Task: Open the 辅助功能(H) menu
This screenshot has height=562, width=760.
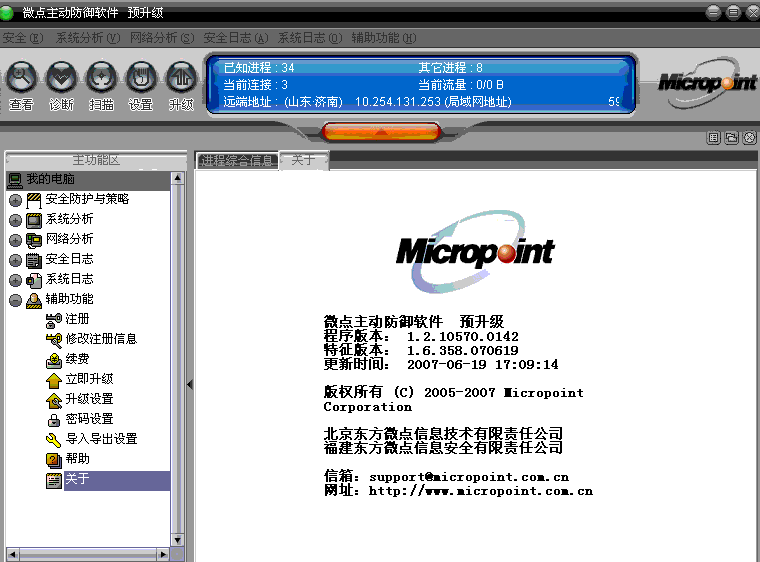Action: click(382, 38)
